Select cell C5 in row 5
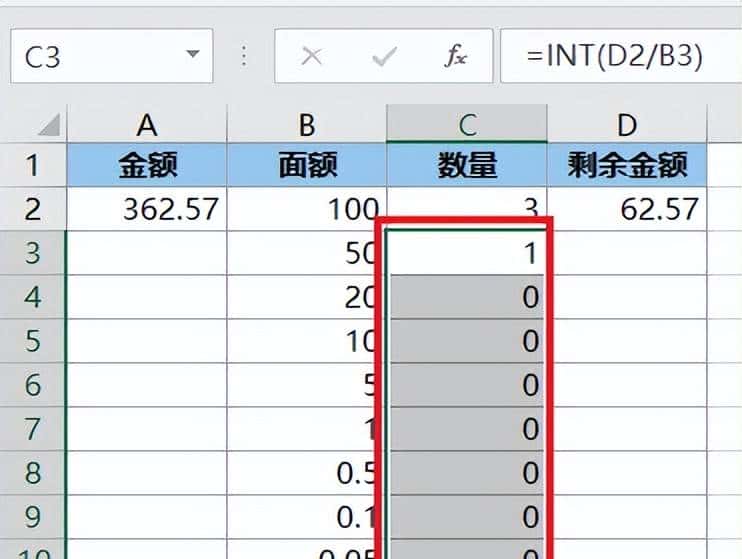The width and height of the screenshot is (742, 559). pos(467,341)
